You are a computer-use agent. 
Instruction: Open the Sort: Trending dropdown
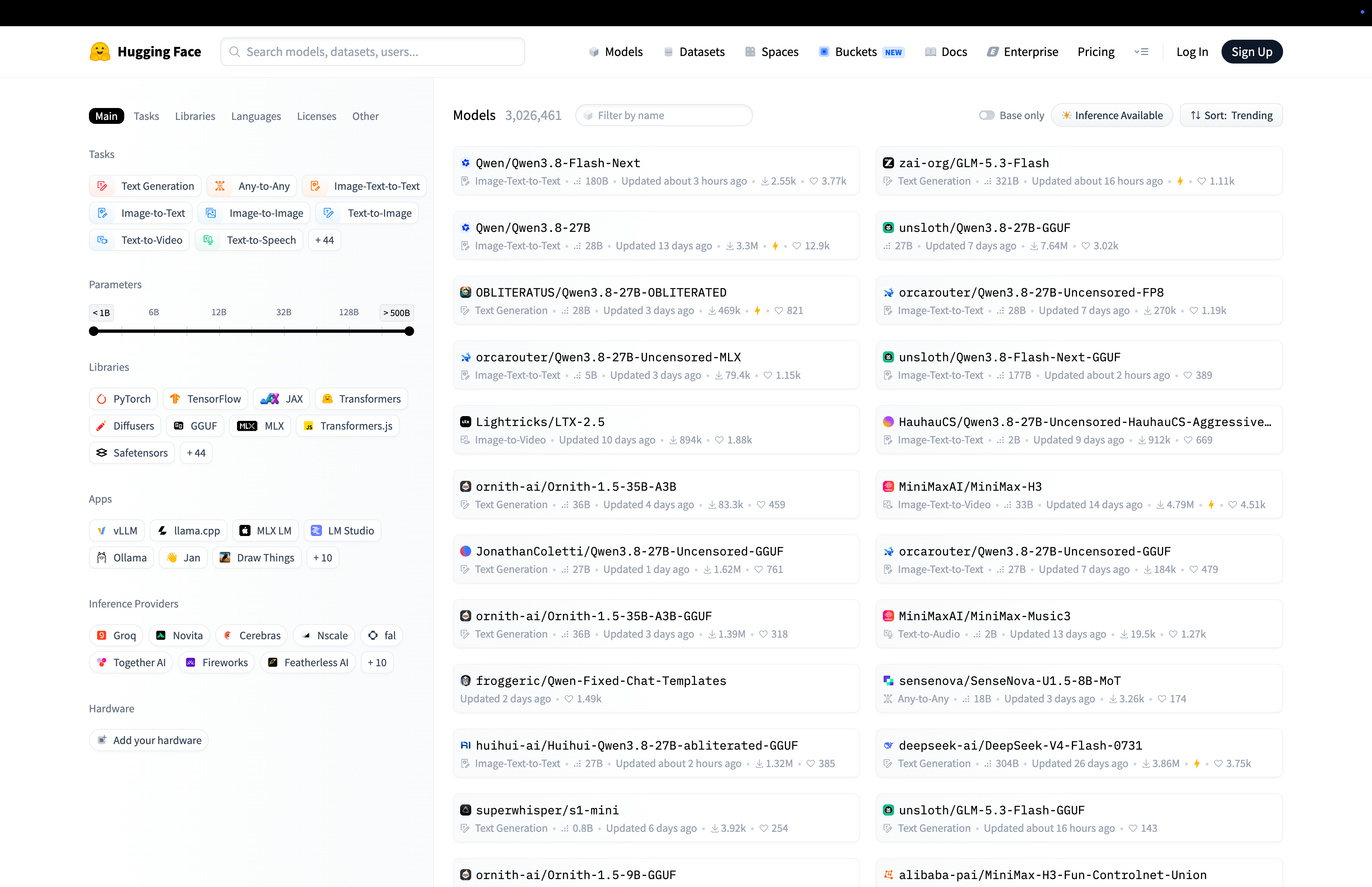tap(1231, 115)
